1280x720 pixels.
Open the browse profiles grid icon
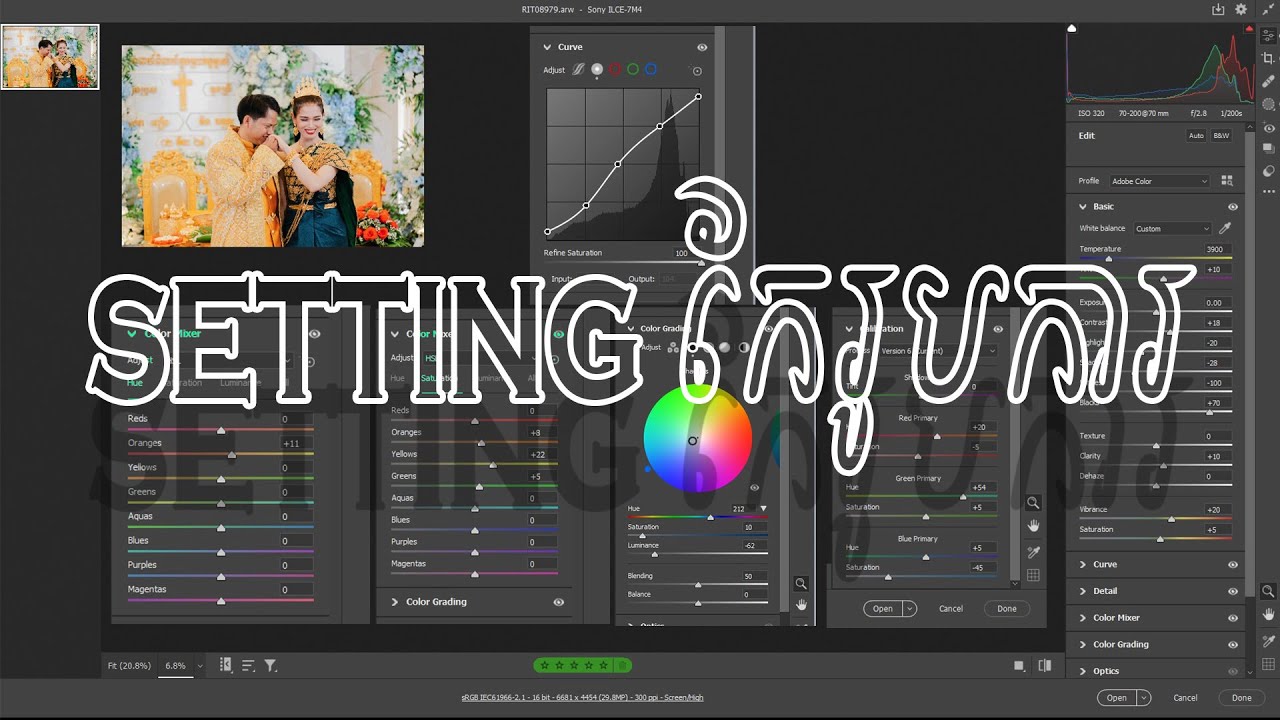tap(1227, 181)
